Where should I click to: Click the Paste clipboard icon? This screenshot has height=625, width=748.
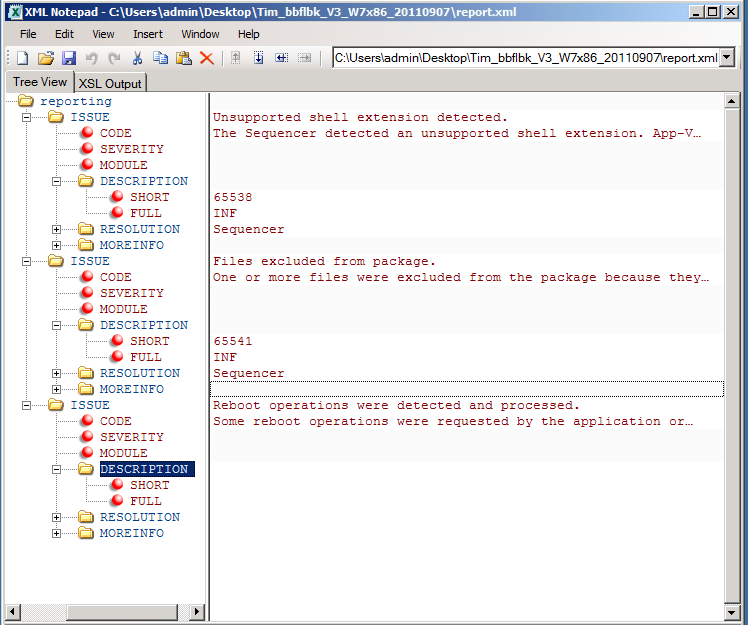(x=184, y=58)
